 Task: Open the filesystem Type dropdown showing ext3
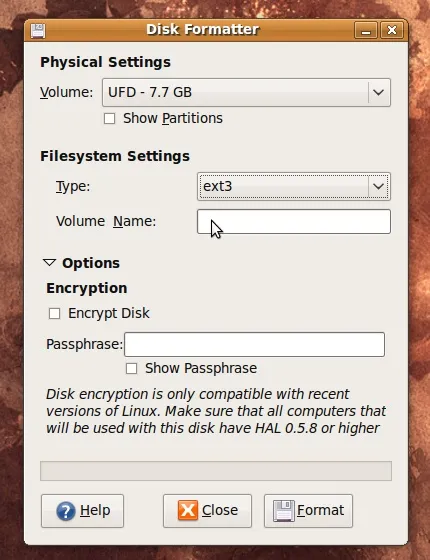point(294,186)
